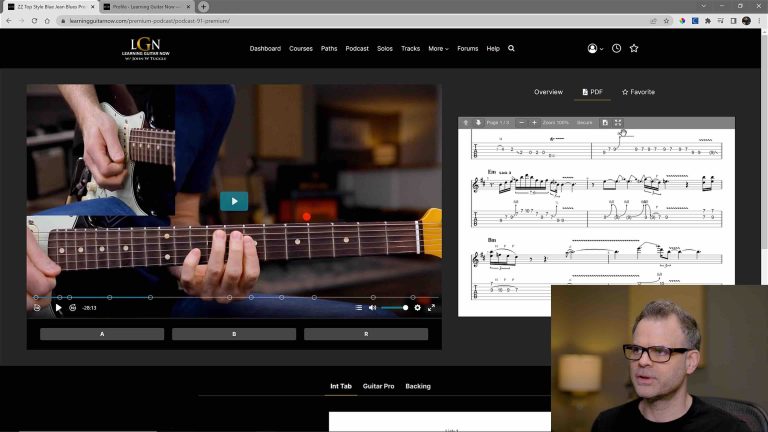Reload the page with refresh icon

34,21
